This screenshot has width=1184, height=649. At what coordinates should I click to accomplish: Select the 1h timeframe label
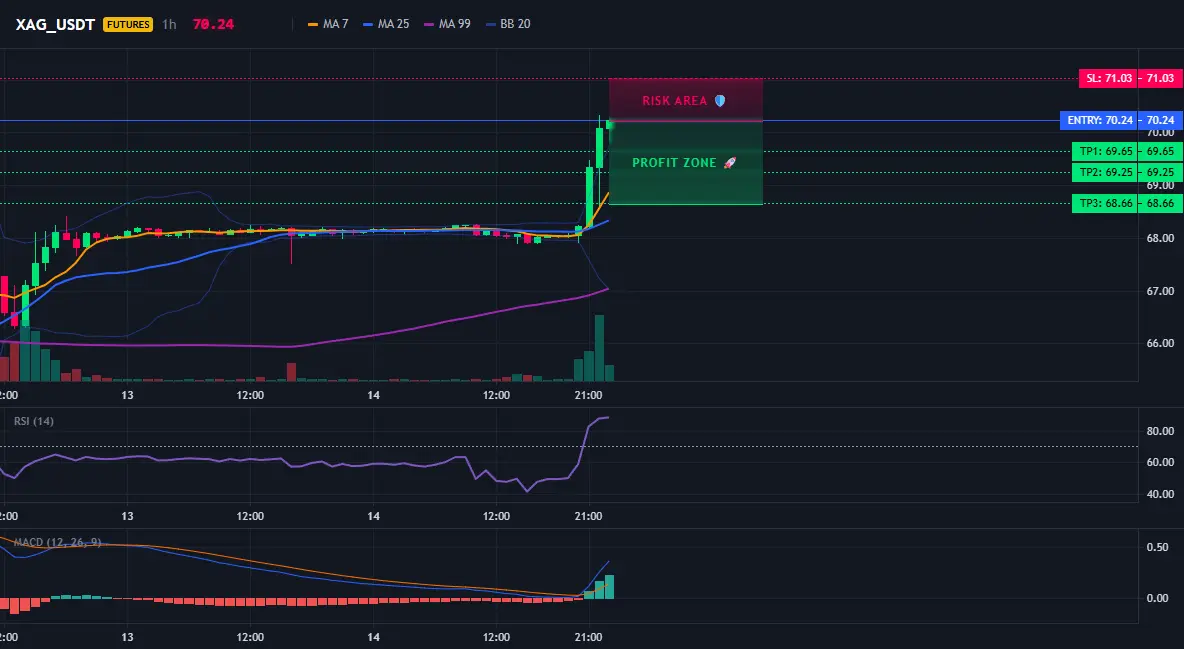pyautogui.click(x=169, y=24)
